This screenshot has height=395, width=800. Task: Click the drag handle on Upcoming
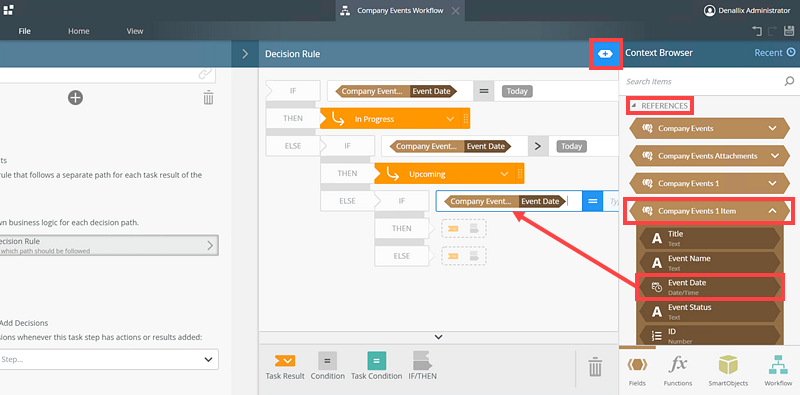coord(519,174)
